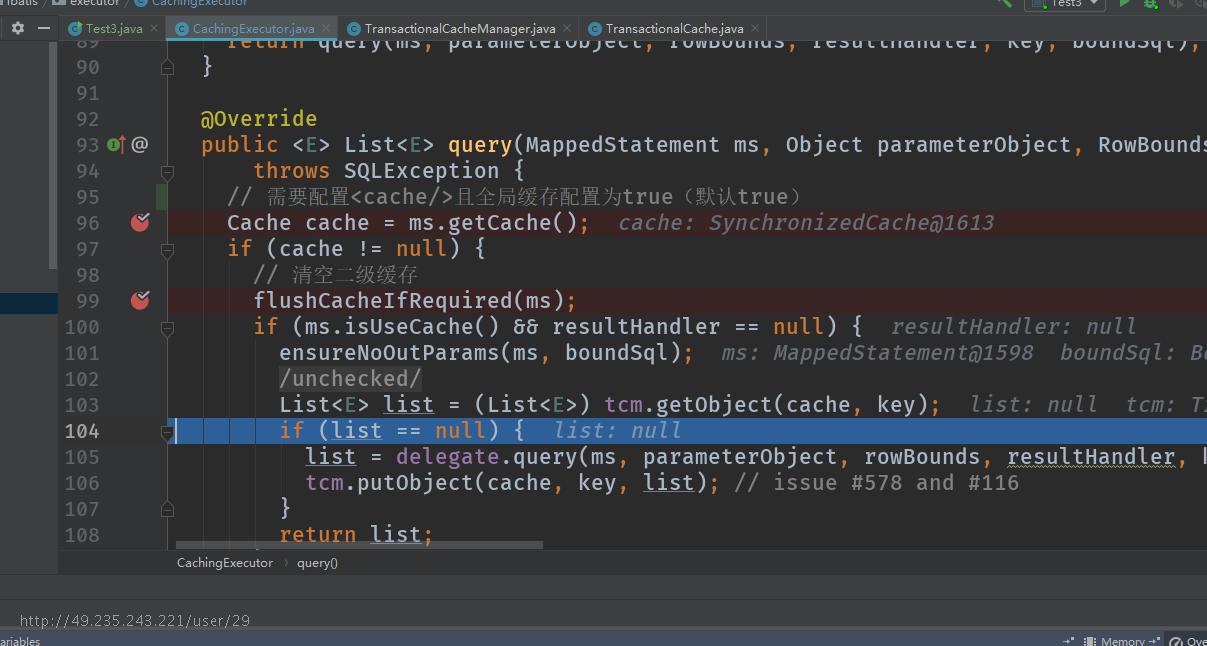Open the Test3 run configuration dropdown
The height and width of the screenshot is (646, 1207).
(x=1064, y=4)
